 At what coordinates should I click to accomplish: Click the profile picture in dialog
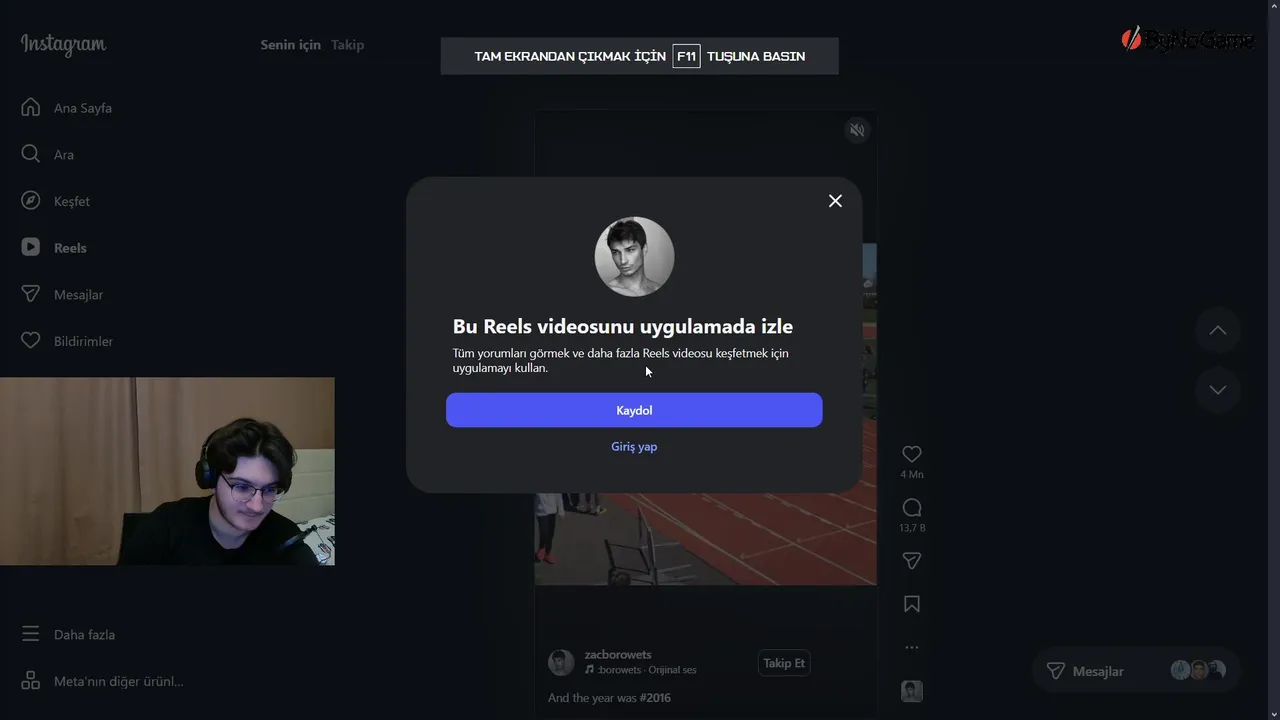point(634,257)
